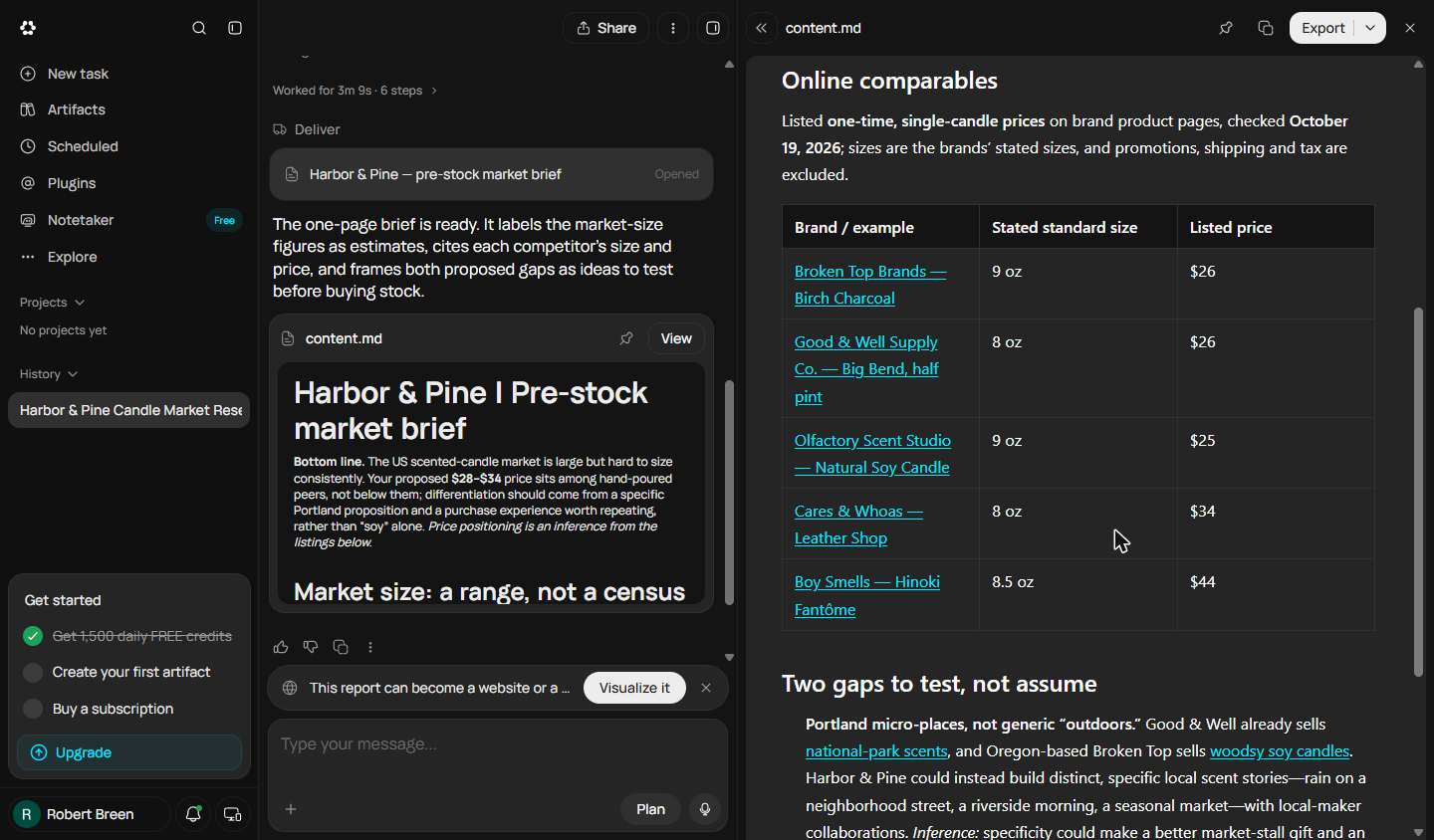Toggle the side panel layout icon
This screenshot has width=1434, height=840.
click(713, 28)
